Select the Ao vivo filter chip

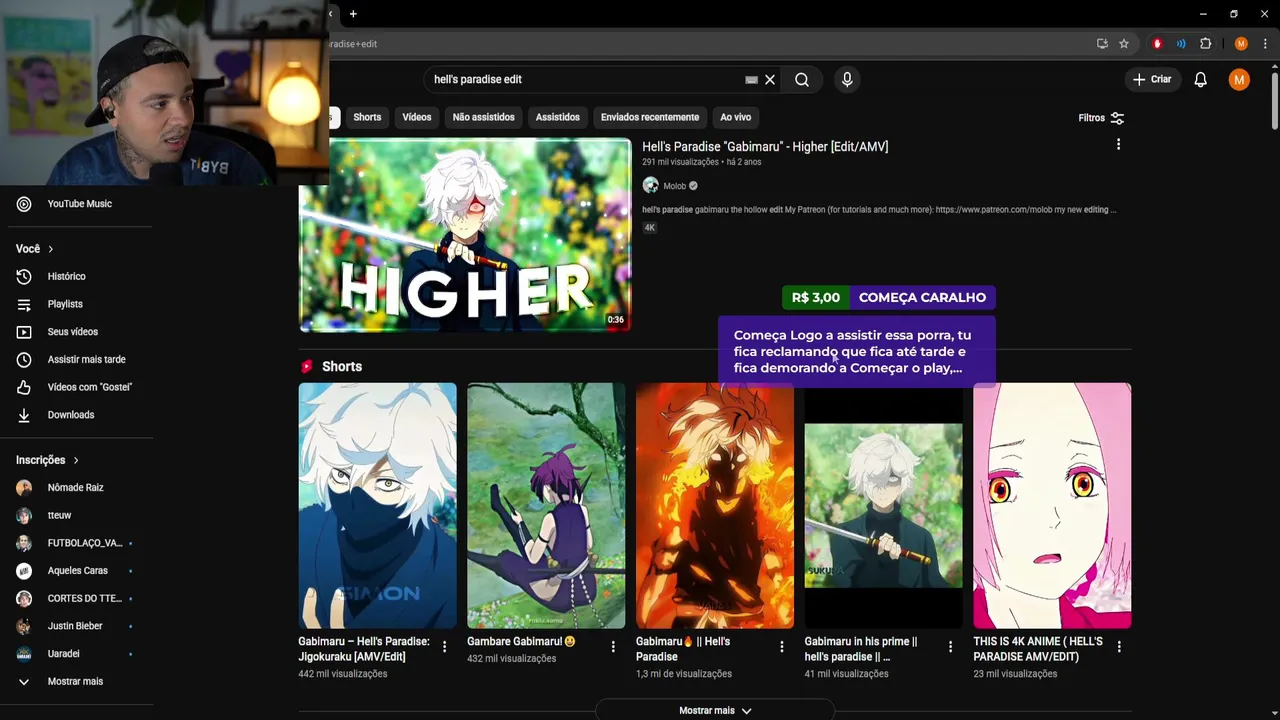(x=735, y=118)
